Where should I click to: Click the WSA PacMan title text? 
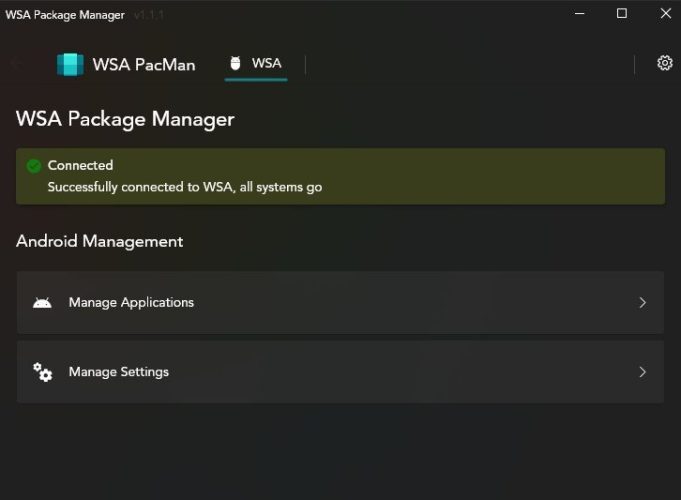pyautogui.click(x=144, y=65)
